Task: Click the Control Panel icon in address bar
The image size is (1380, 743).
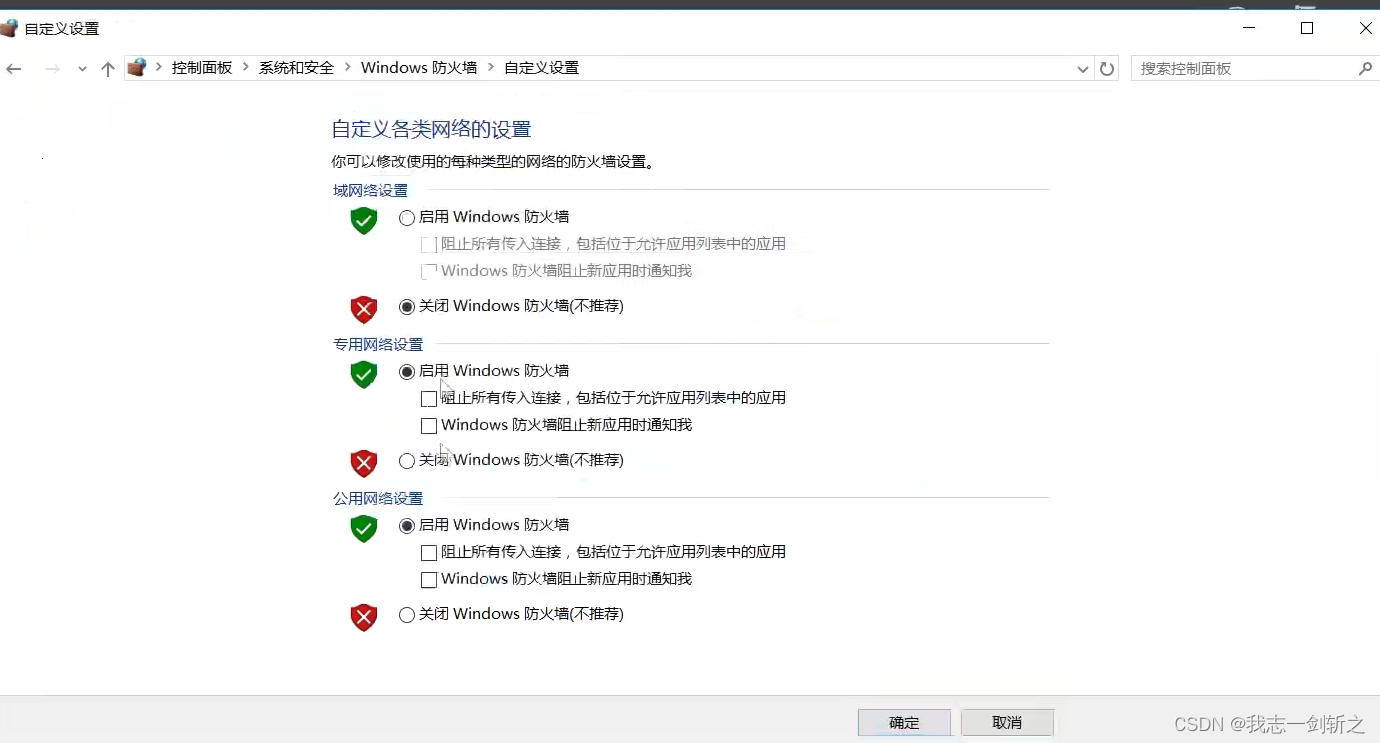Action: 137,68
